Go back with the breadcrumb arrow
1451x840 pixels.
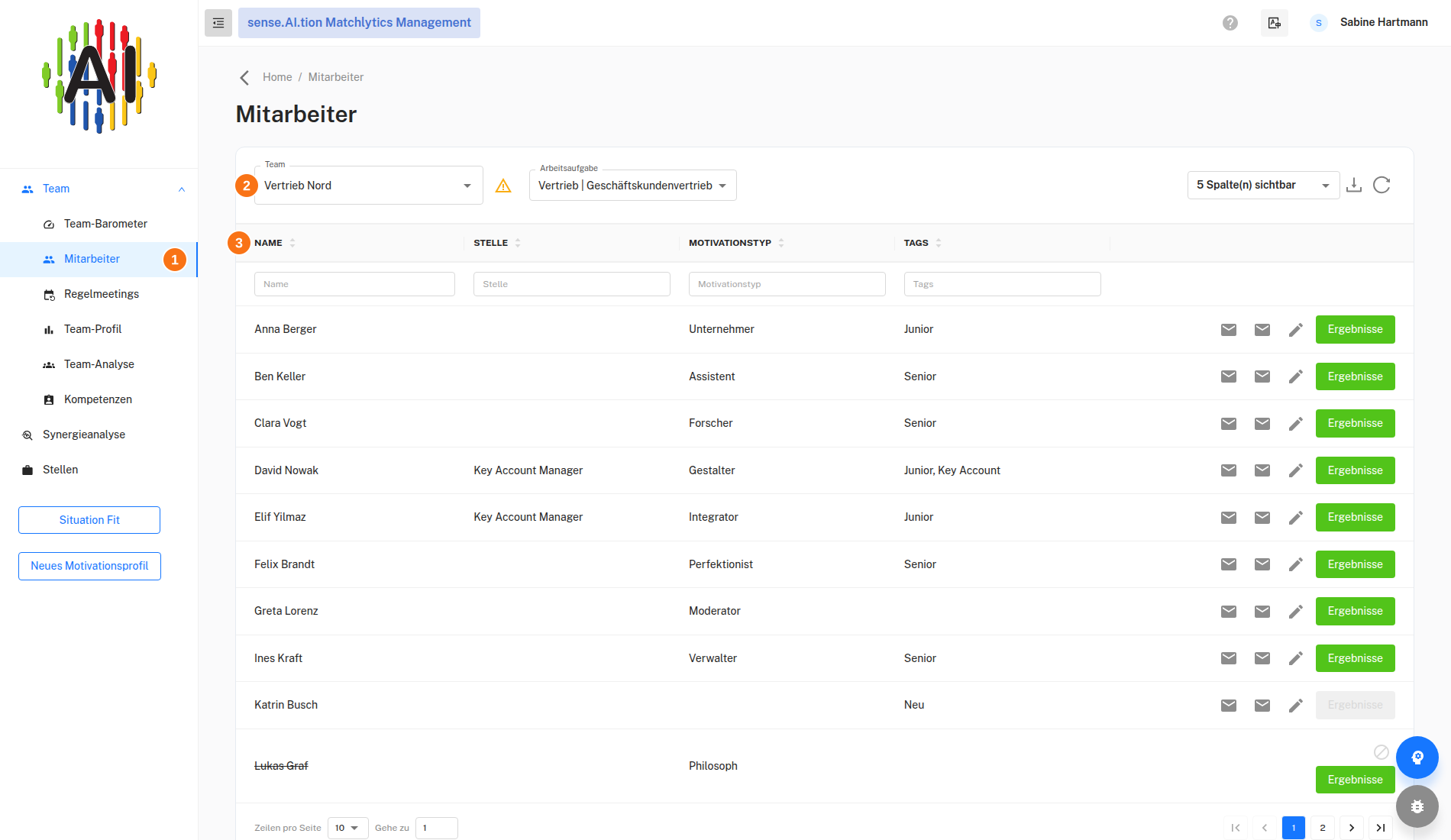pyautogui.click(x=244, y=77)
